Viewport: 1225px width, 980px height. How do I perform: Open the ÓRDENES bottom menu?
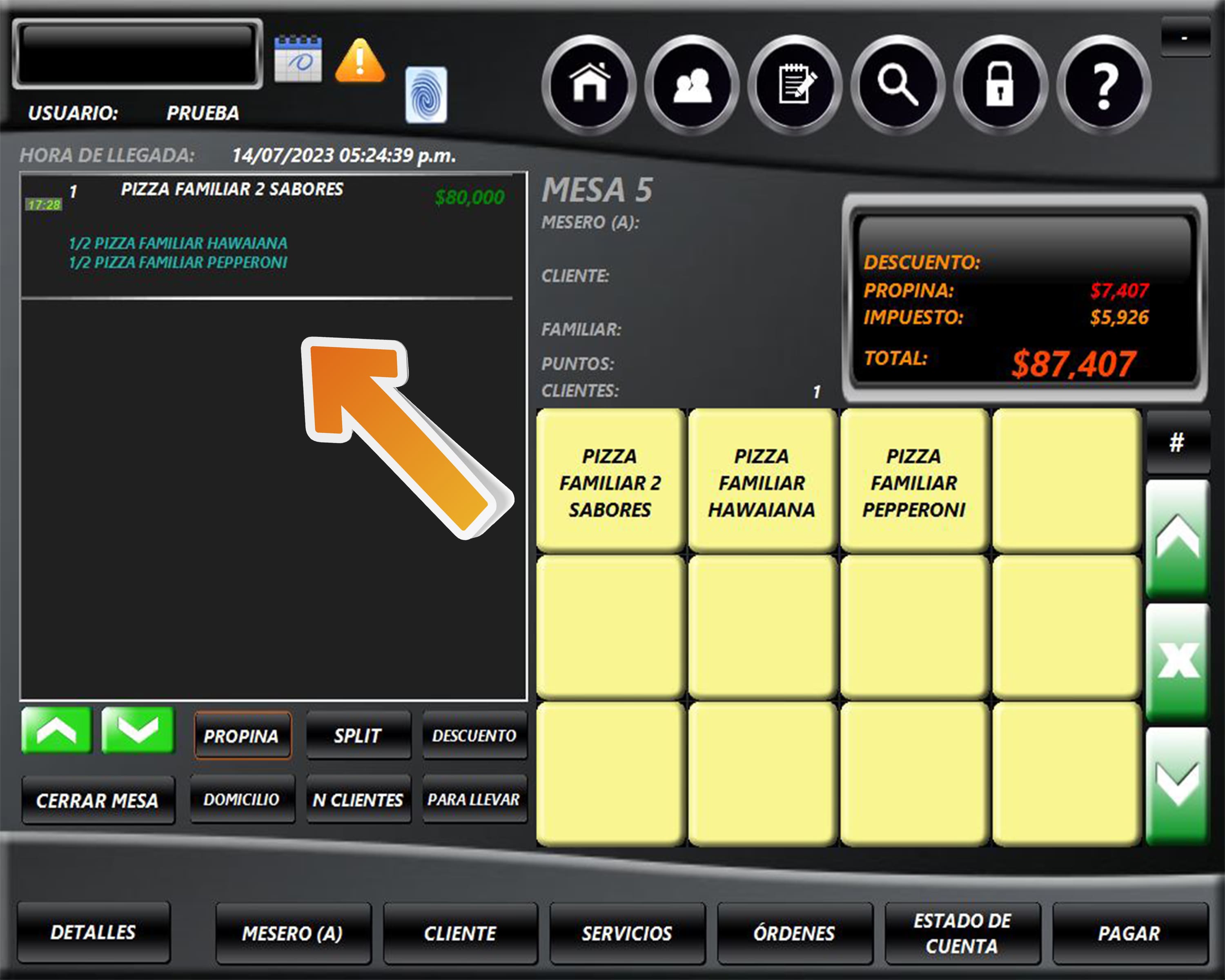794,933
